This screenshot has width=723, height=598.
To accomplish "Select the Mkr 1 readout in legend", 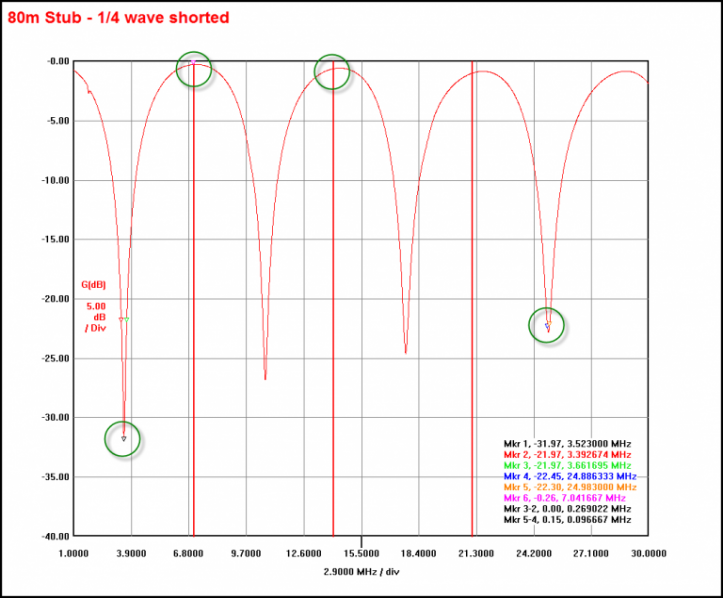I will [566, 443].
